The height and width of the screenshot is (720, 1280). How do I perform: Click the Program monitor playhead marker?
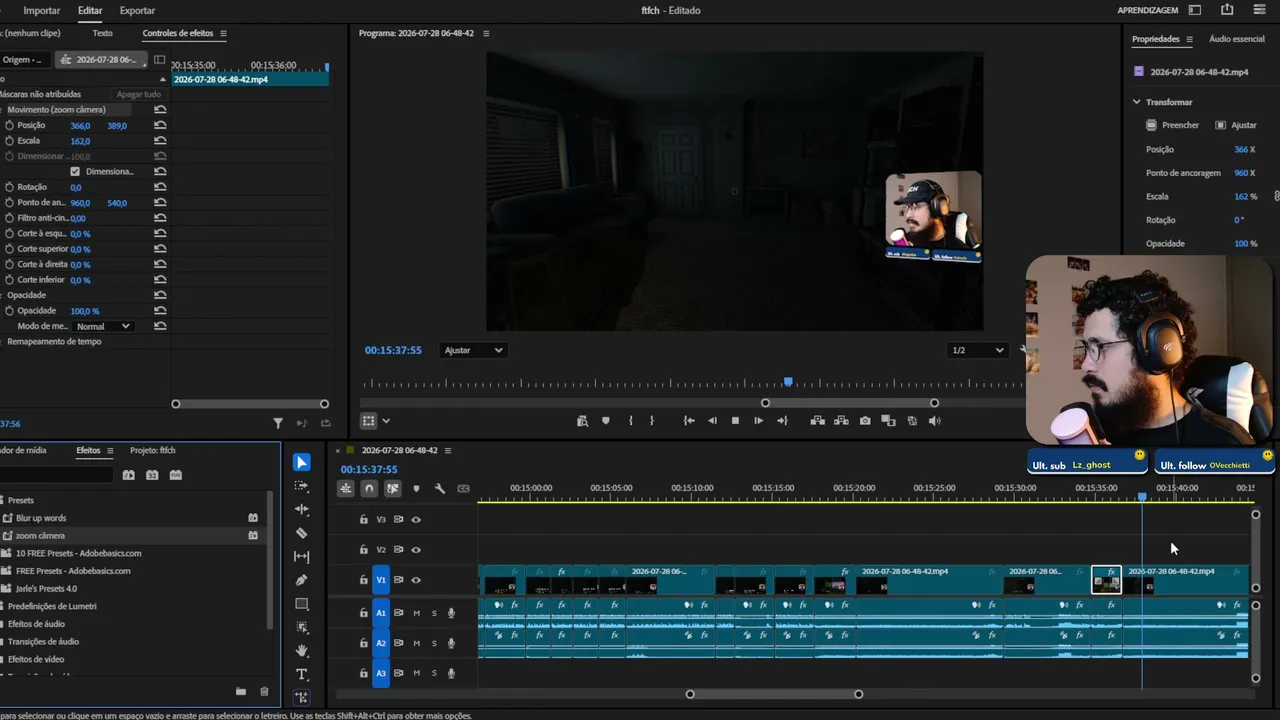(789, 381)
